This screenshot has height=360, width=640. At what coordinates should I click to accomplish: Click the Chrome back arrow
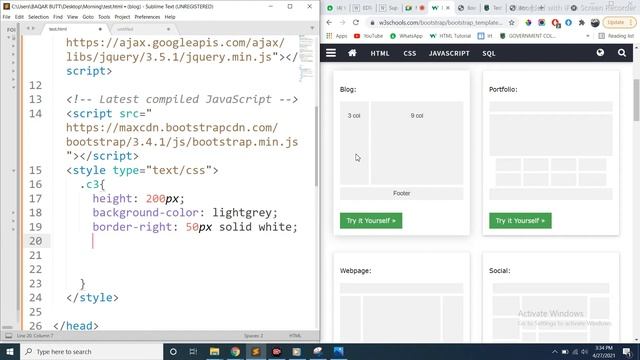329,22
